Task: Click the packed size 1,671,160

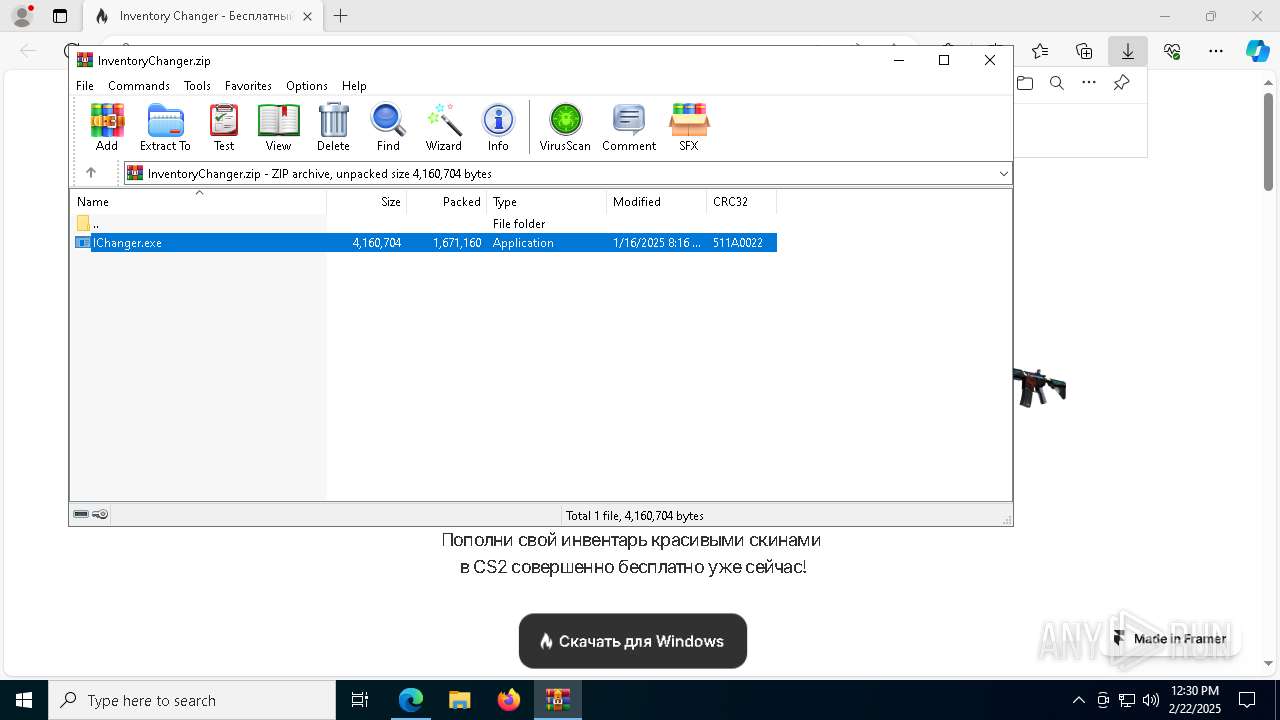Action: pyautogui.click(x=457, y=243)
